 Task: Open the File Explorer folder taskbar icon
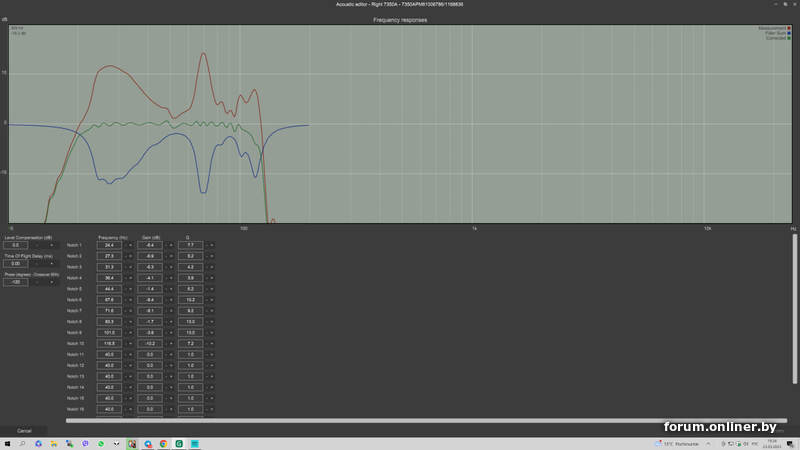pyautogui.click(x=54, y=443)
